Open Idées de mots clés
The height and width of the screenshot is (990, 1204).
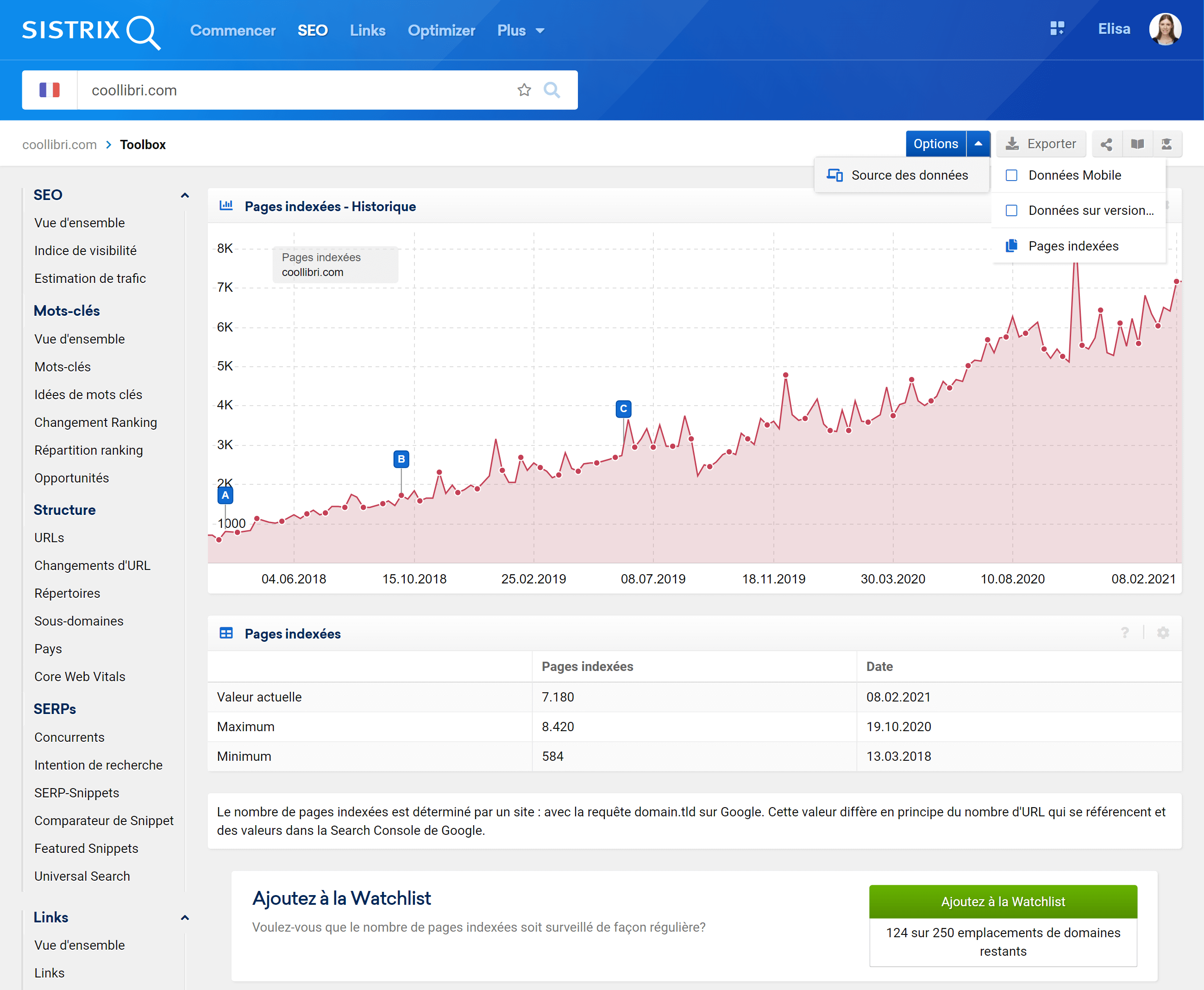(x=88, y=395)
